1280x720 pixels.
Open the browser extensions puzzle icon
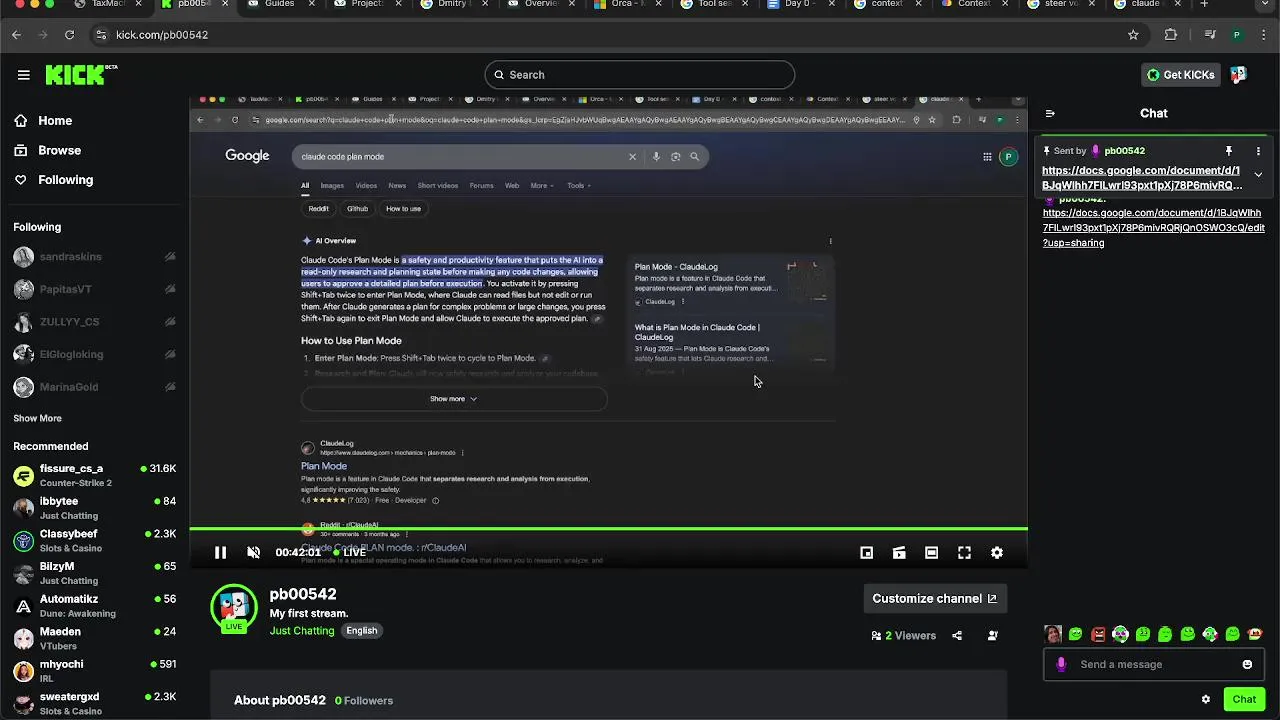(1171, 35)
